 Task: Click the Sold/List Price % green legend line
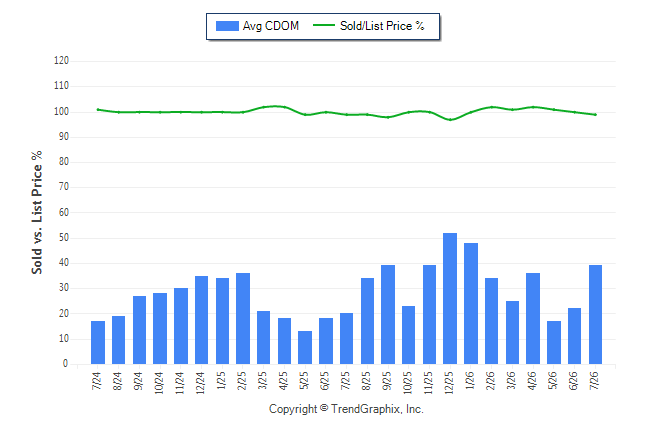coord(324,25)
